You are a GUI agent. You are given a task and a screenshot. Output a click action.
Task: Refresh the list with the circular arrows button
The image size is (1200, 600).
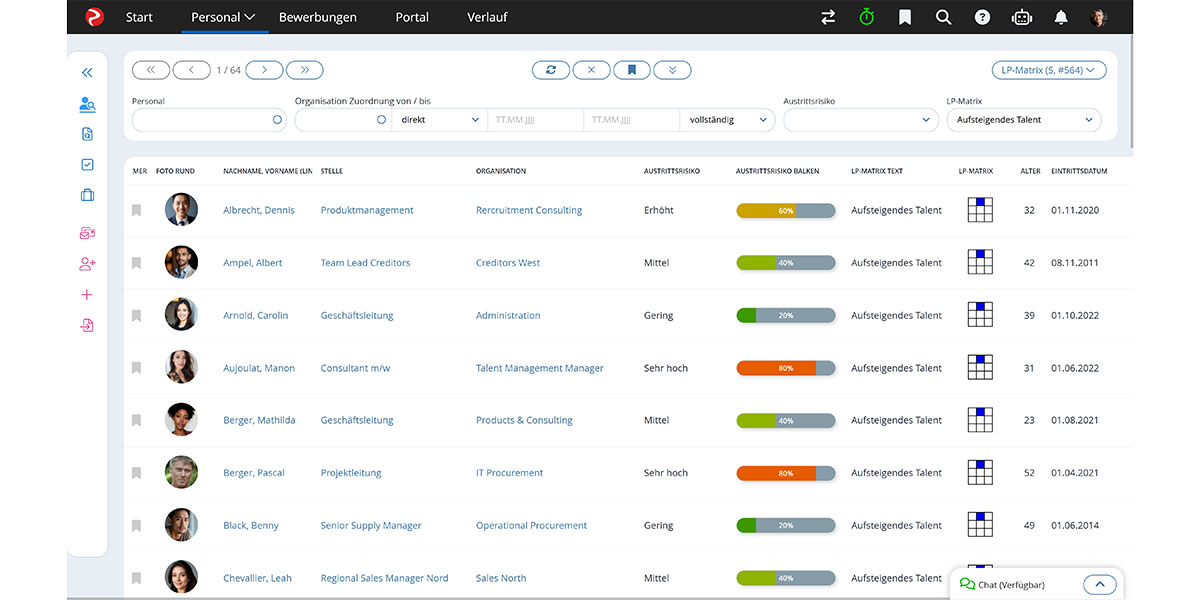(551, 69)
